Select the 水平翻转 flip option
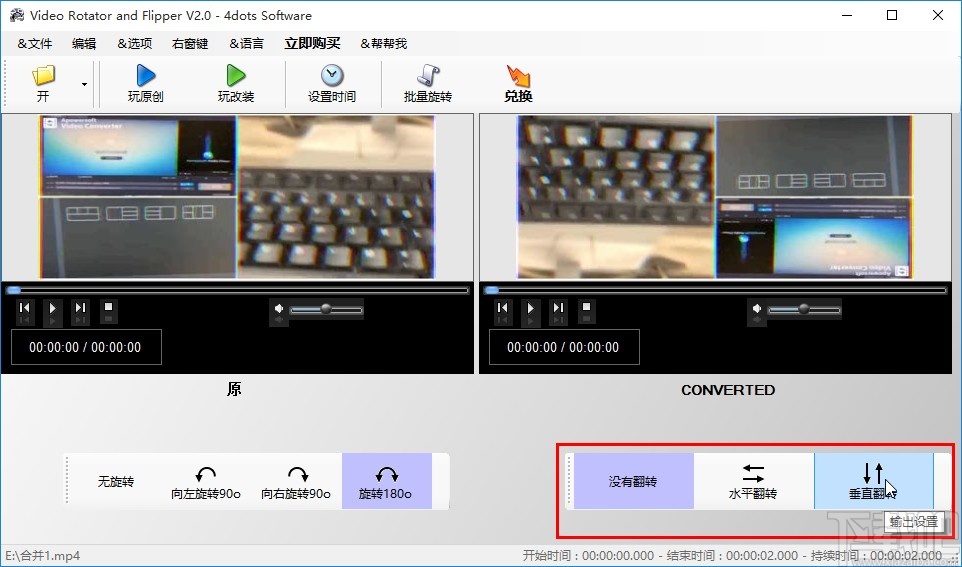 point(753,482)
